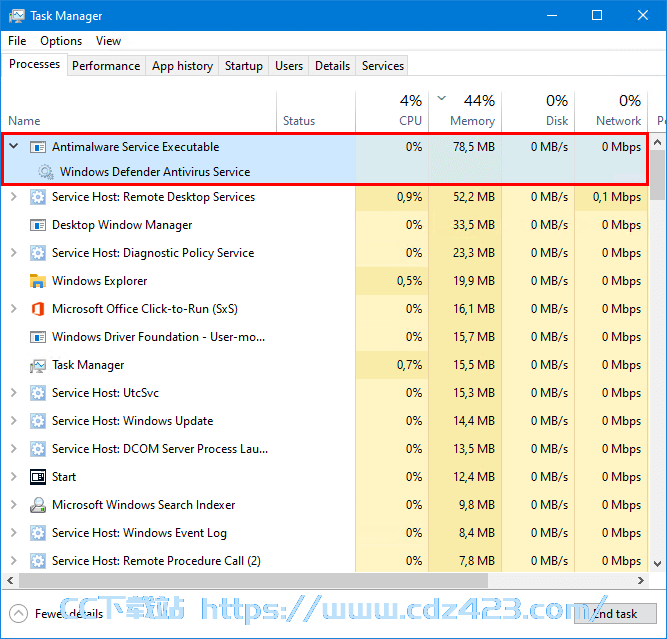Viewport: 667px width, 639px height.
Task: Expand Microsoft Office Click-to-Run (SxS)
Action: (14, 308)
